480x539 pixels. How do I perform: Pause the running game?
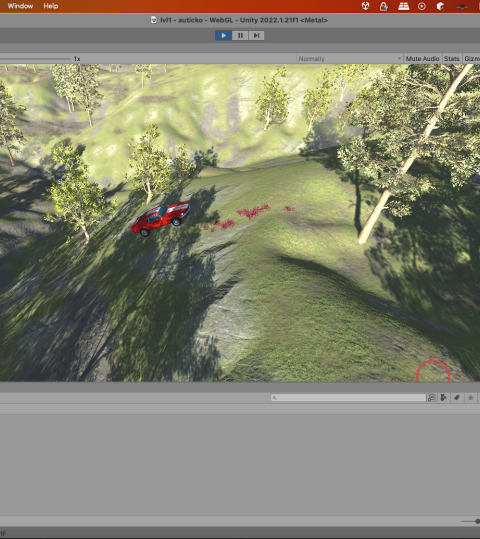[240, 35]
